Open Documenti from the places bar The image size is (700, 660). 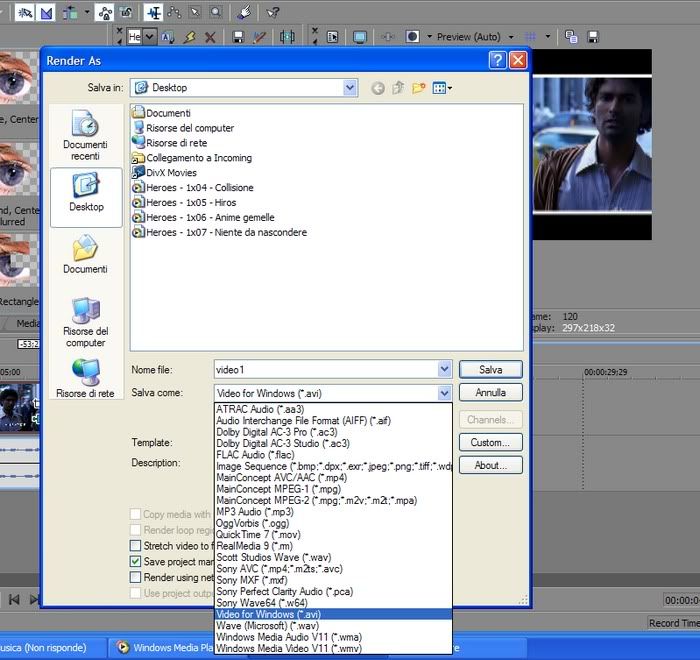[85, 255]
